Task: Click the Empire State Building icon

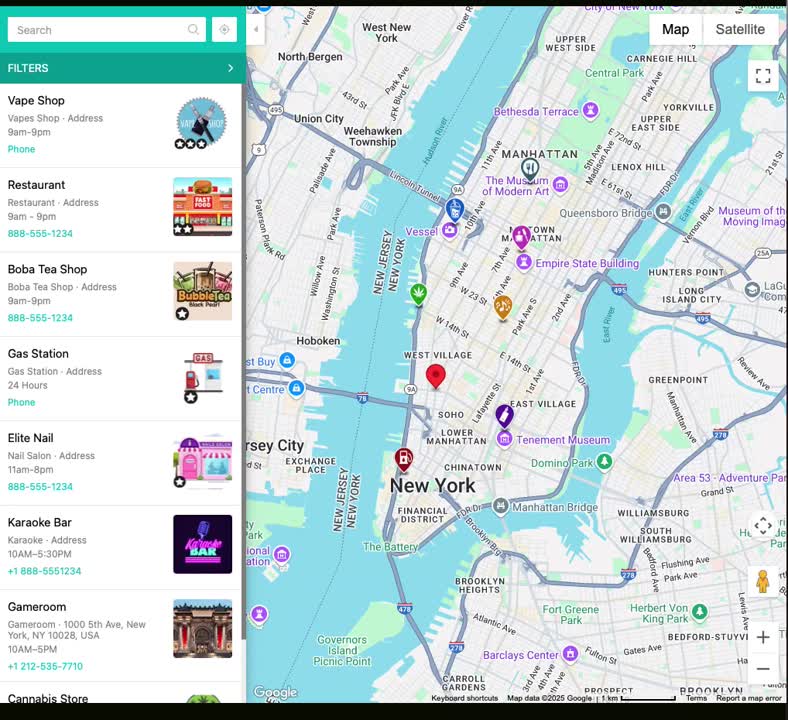Action: pos(524,262)
